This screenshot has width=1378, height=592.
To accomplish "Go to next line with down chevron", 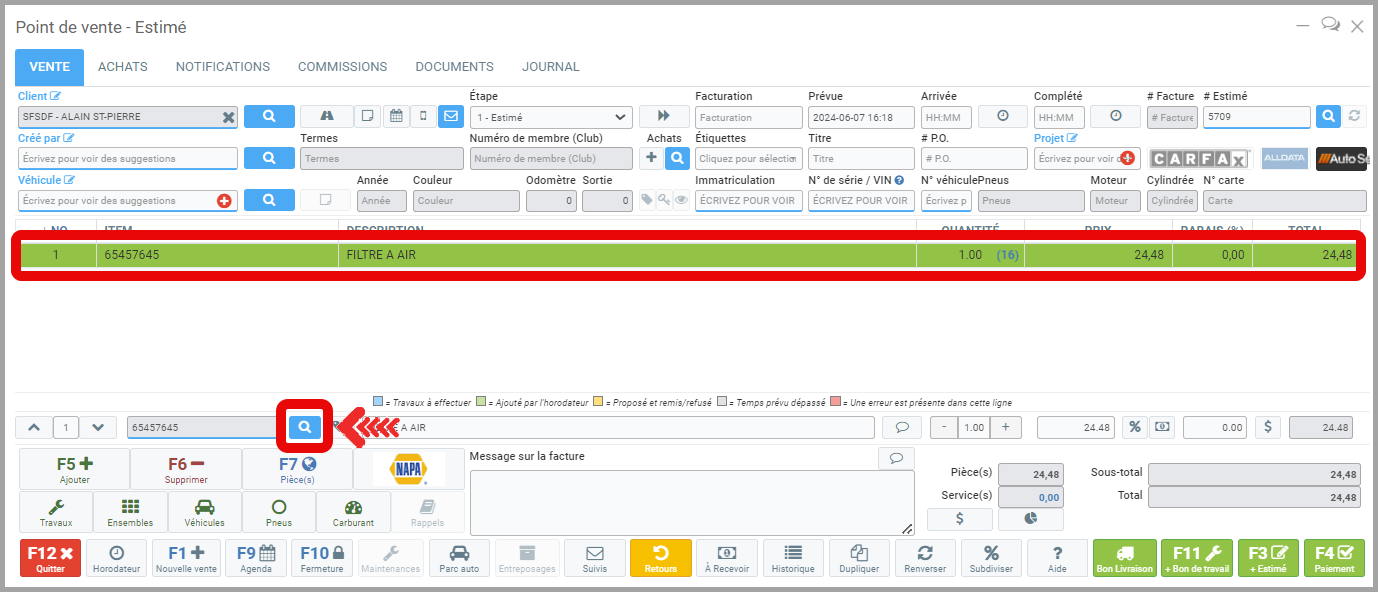I will (x=97, y=427).
